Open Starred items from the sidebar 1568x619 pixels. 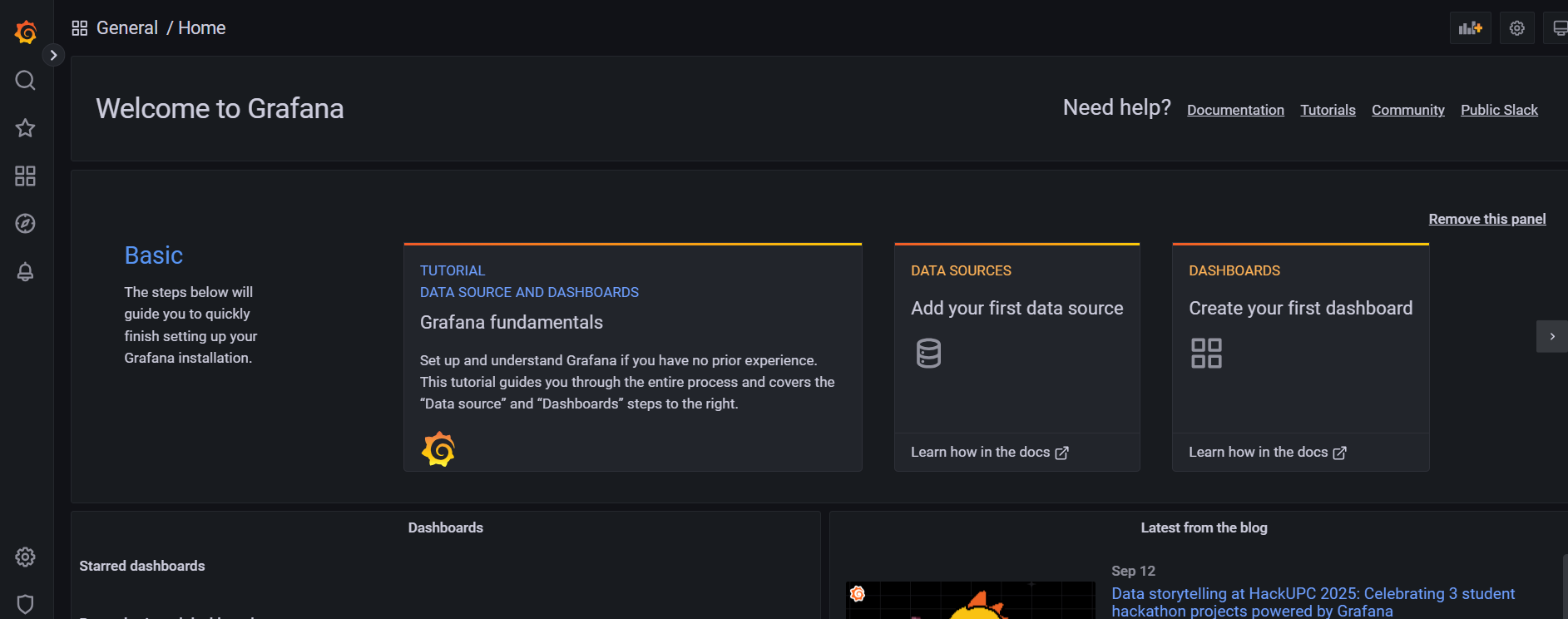(x=26, y=128)
